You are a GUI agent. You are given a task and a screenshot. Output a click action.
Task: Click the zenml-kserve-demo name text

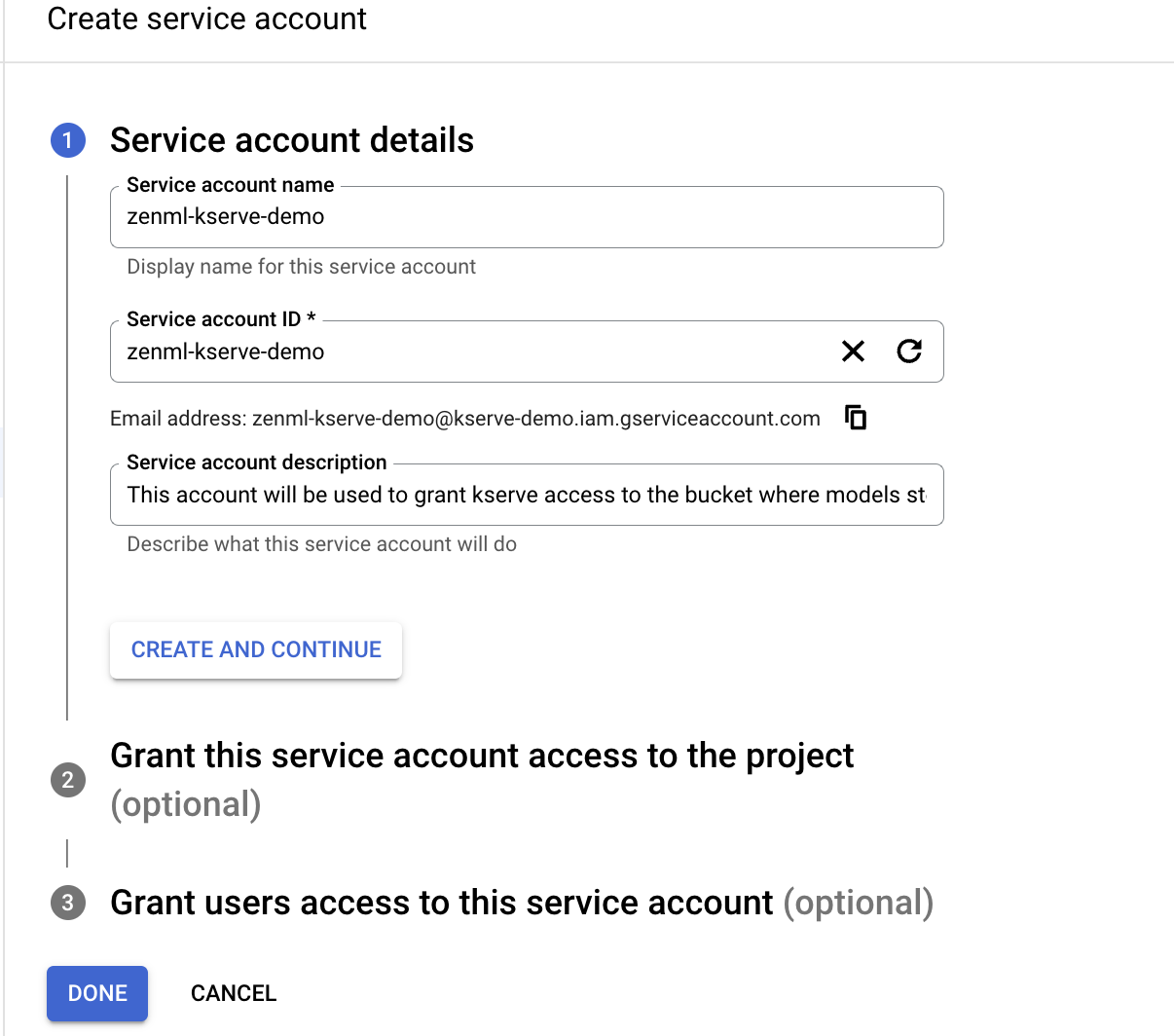pos(225,216)
